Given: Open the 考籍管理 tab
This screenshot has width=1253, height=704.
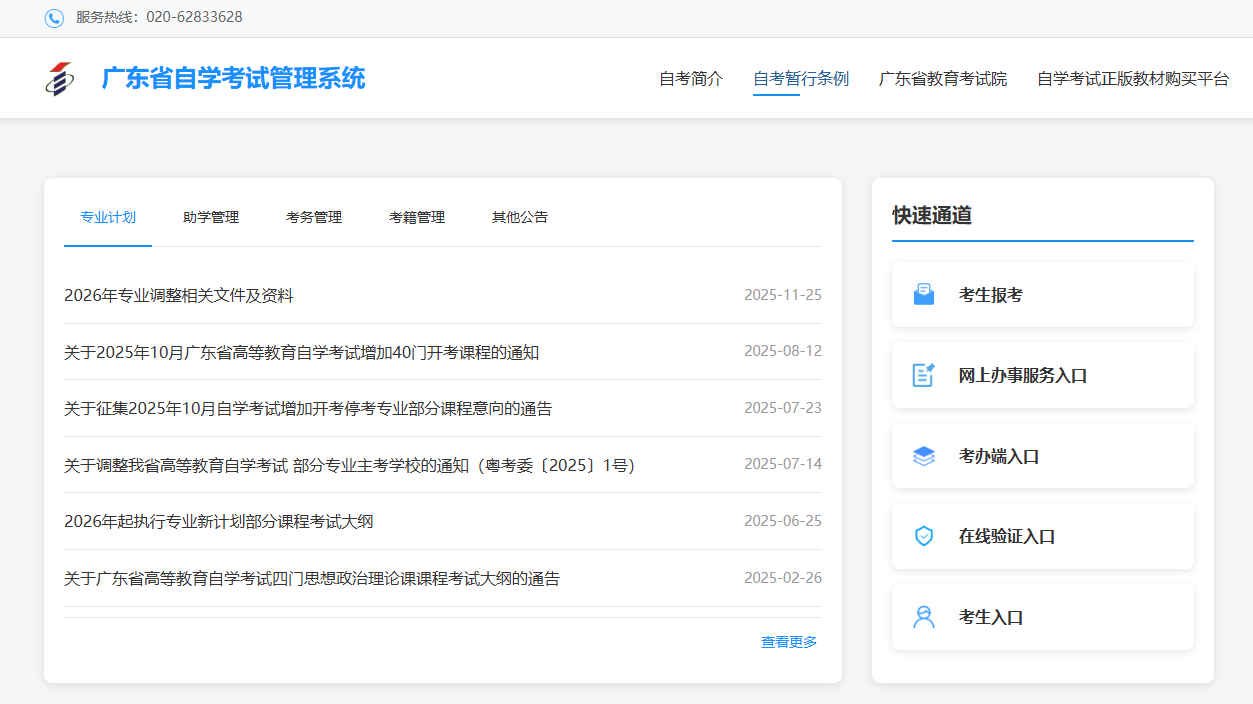Looking at the screenshot, I should [x=417, y=217].
